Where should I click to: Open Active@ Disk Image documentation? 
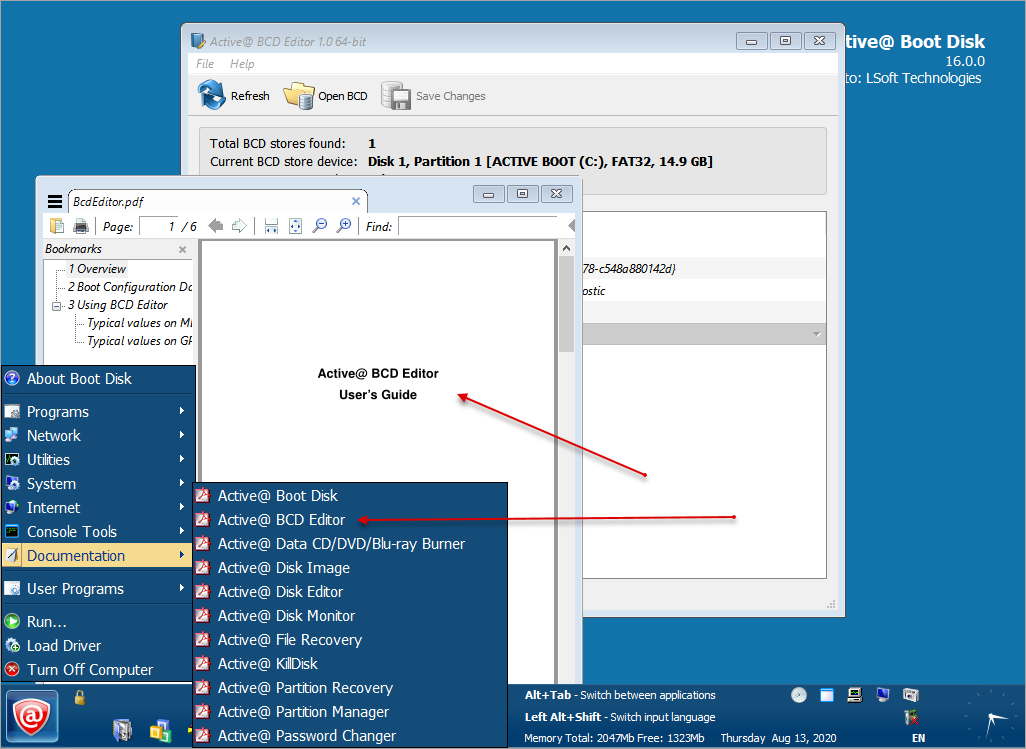coord(350,568)
